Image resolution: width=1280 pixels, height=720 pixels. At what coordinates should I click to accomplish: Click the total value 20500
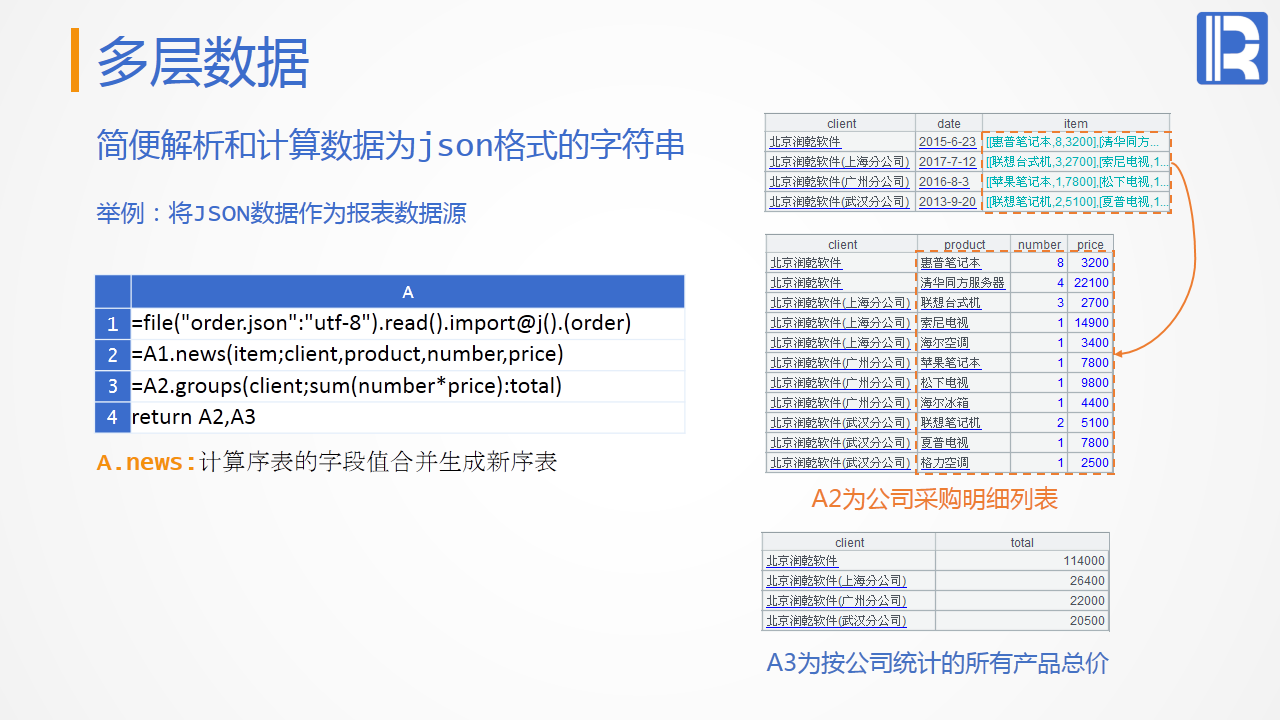(x=1088, y=621)
